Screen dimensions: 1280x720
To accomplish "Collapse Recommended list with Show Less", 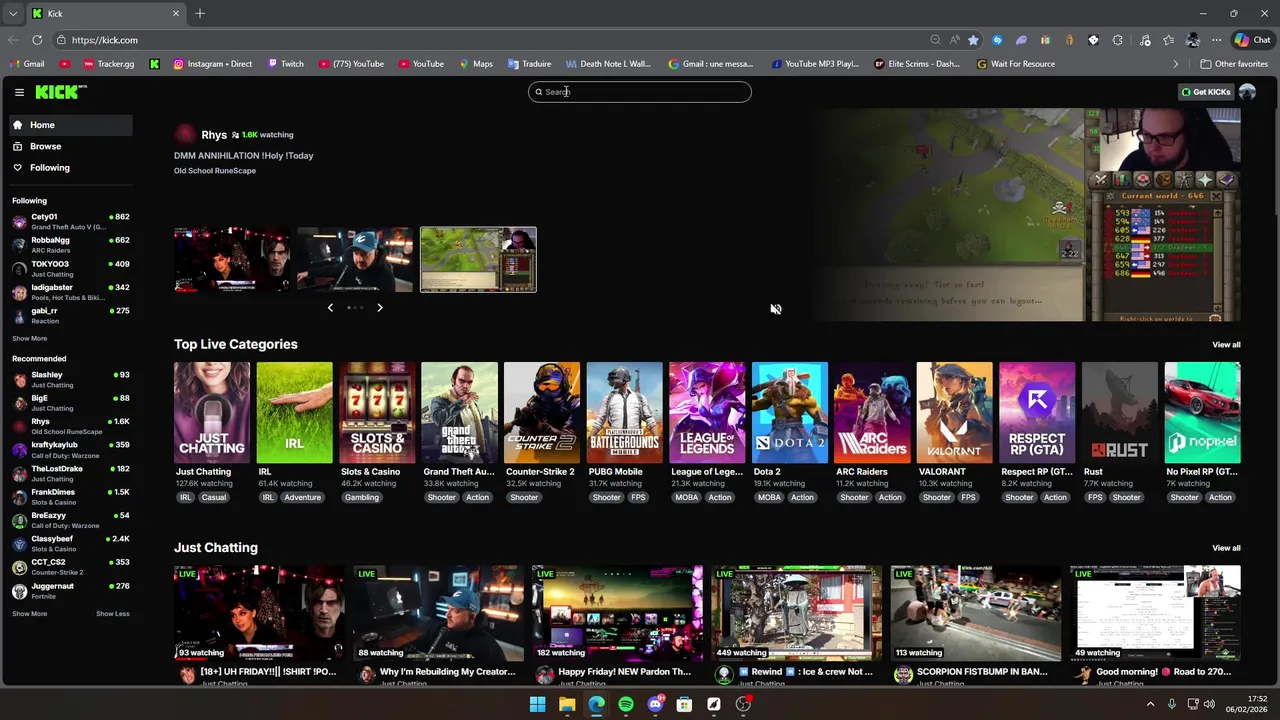I will (113, 614).
